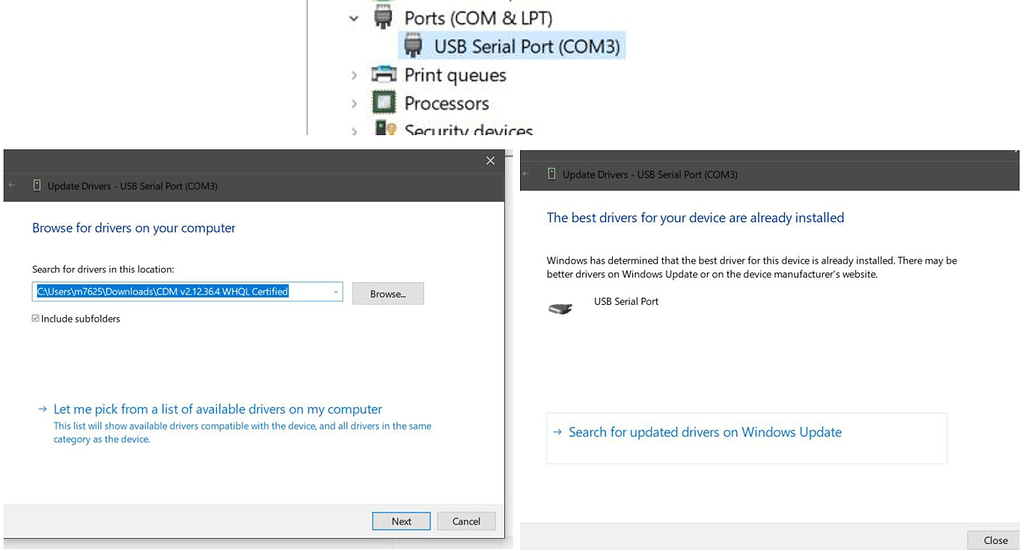
Task: Click Search for updated drivers on Windows Update
Action: [705, 432]
